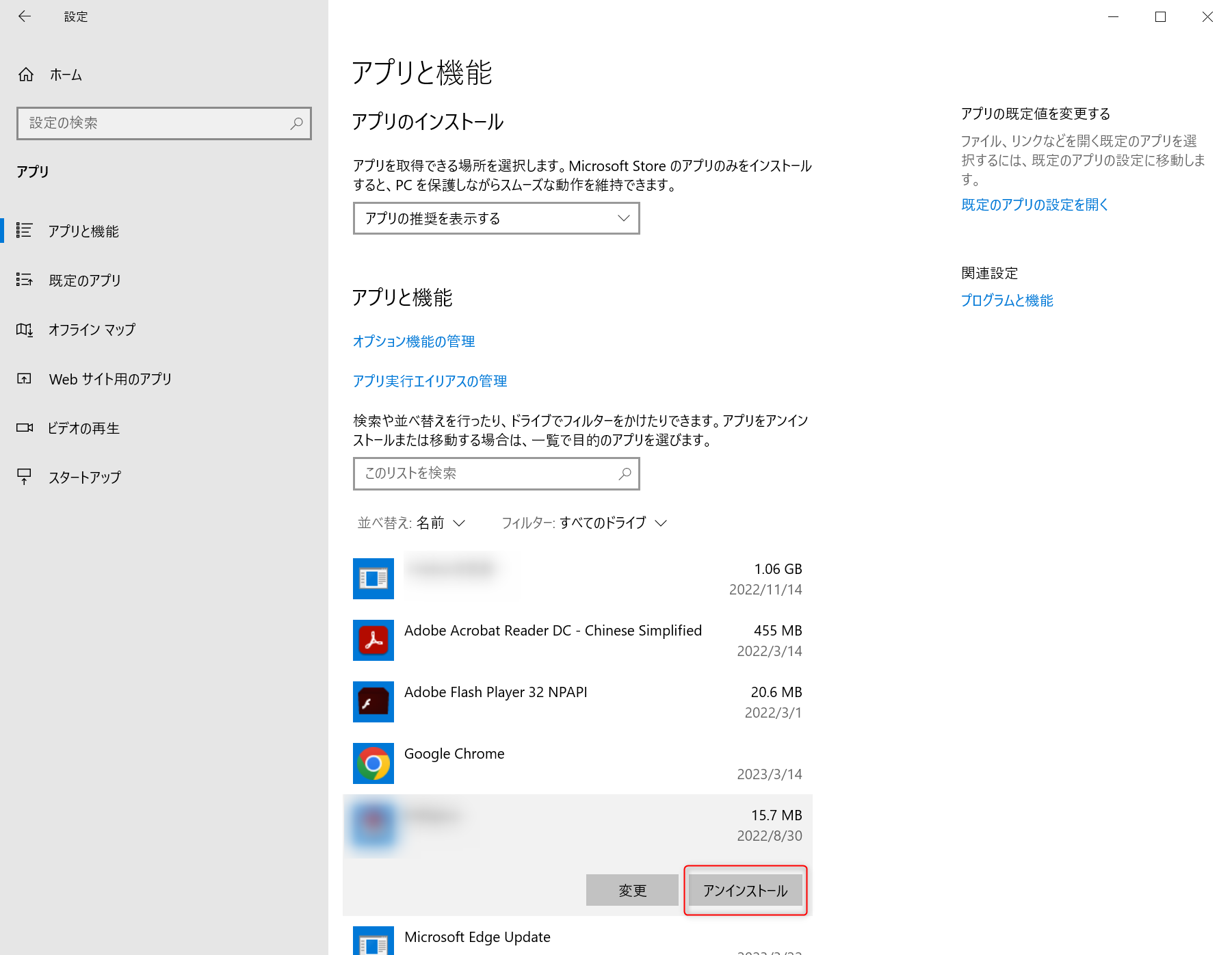Click the Microsoft Edge Update icon
The width and height of the screenshot is (1232, 955).
373,941
